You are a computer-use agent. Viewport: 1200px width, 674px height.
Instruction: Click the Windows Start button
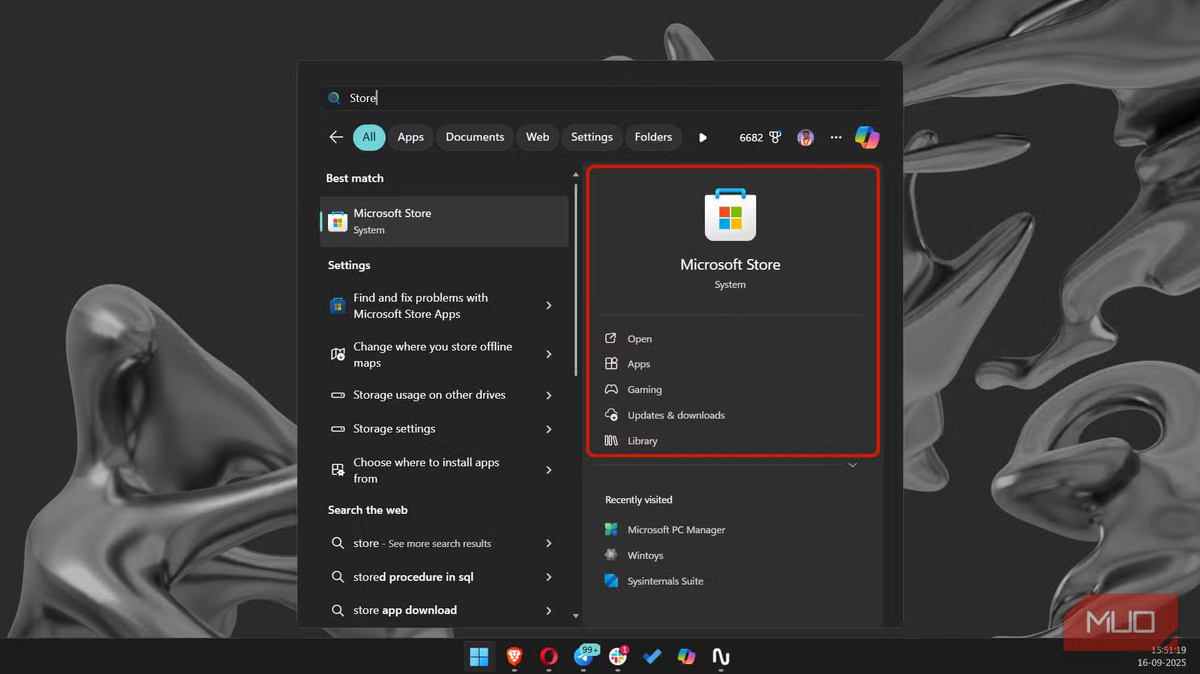(479, 656)
